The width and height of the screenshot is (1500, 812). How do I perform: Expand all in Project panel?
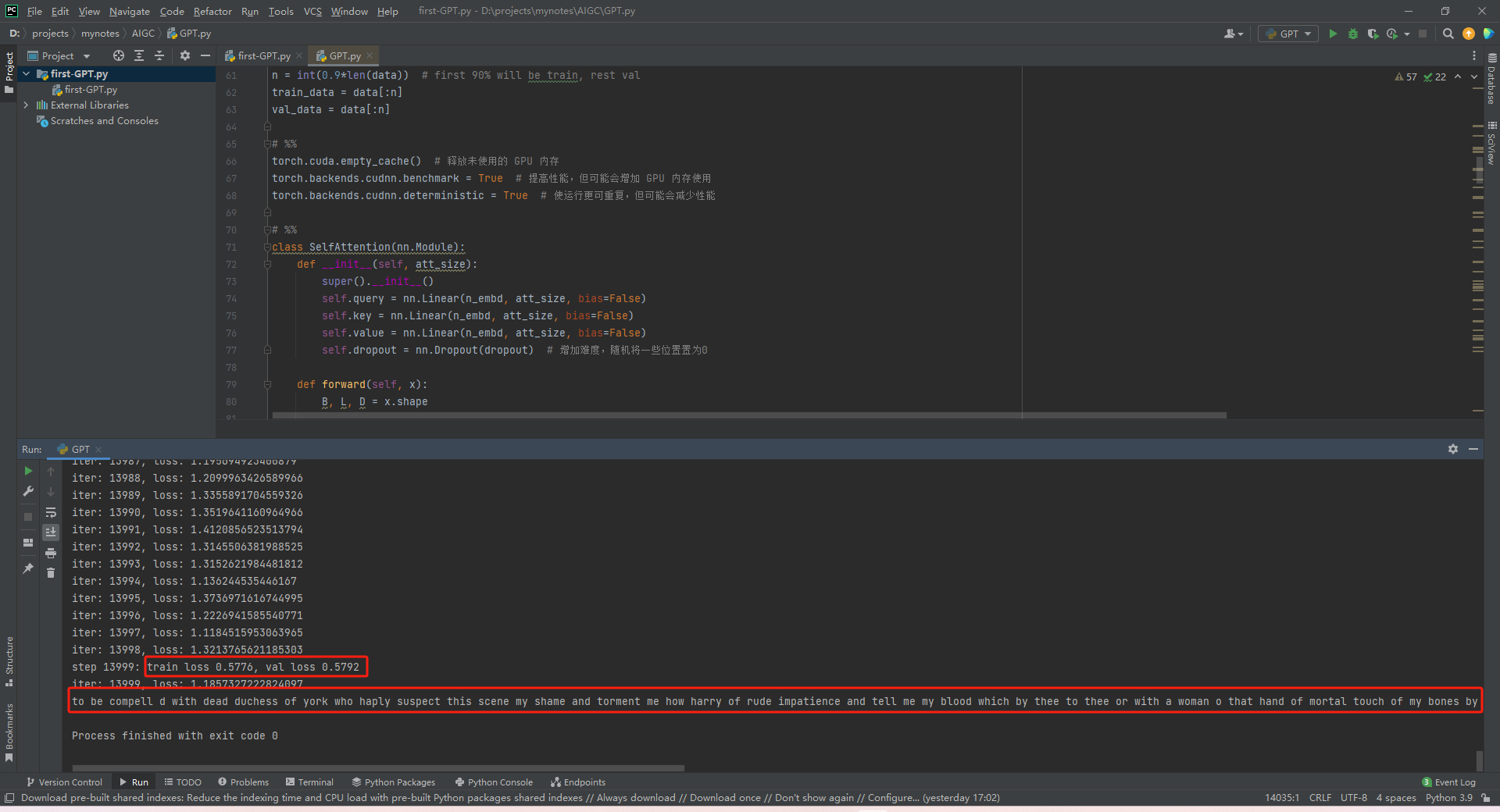139,55
